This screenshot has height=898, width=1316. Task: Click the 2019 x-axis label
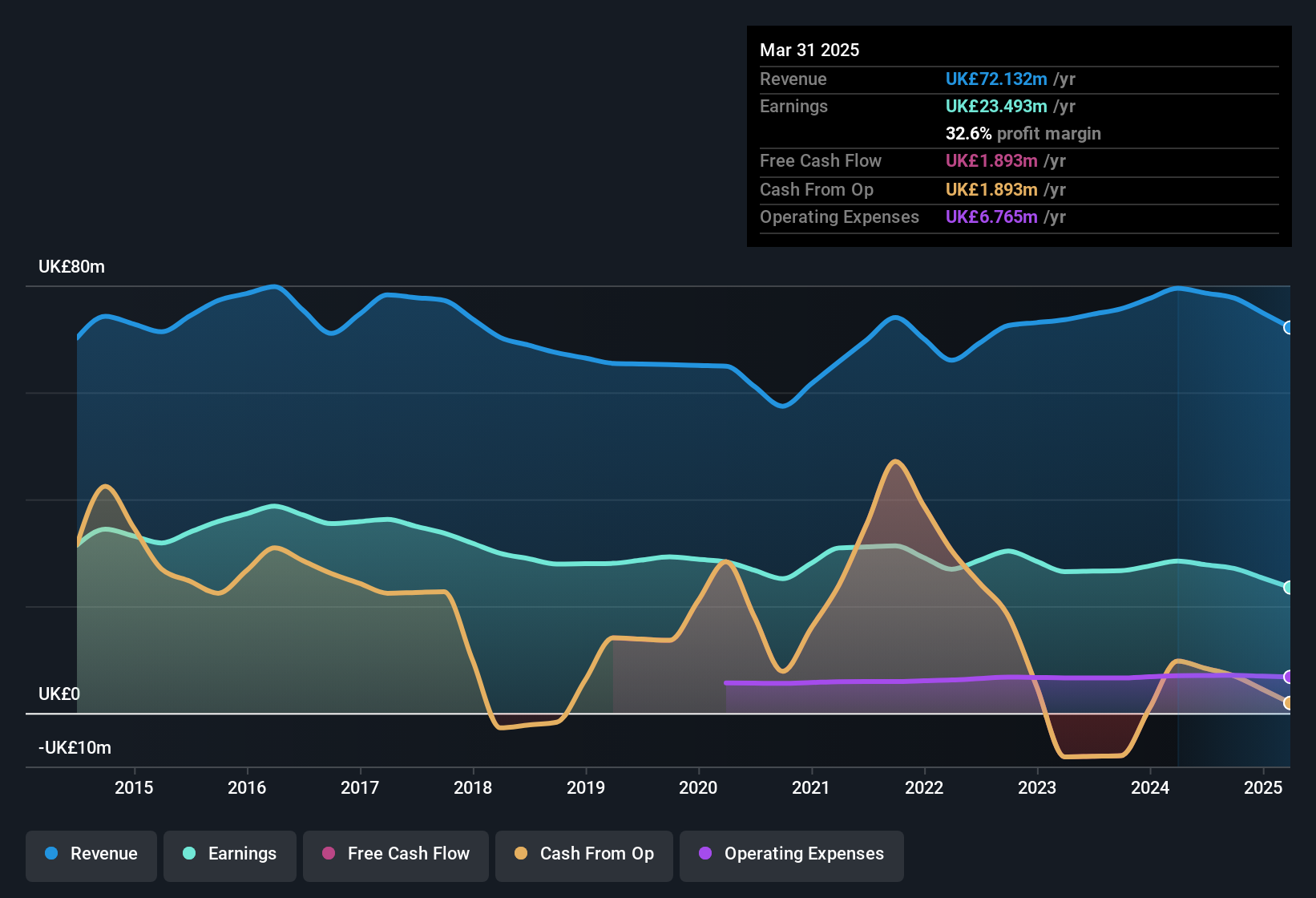[x=586, y=787]
